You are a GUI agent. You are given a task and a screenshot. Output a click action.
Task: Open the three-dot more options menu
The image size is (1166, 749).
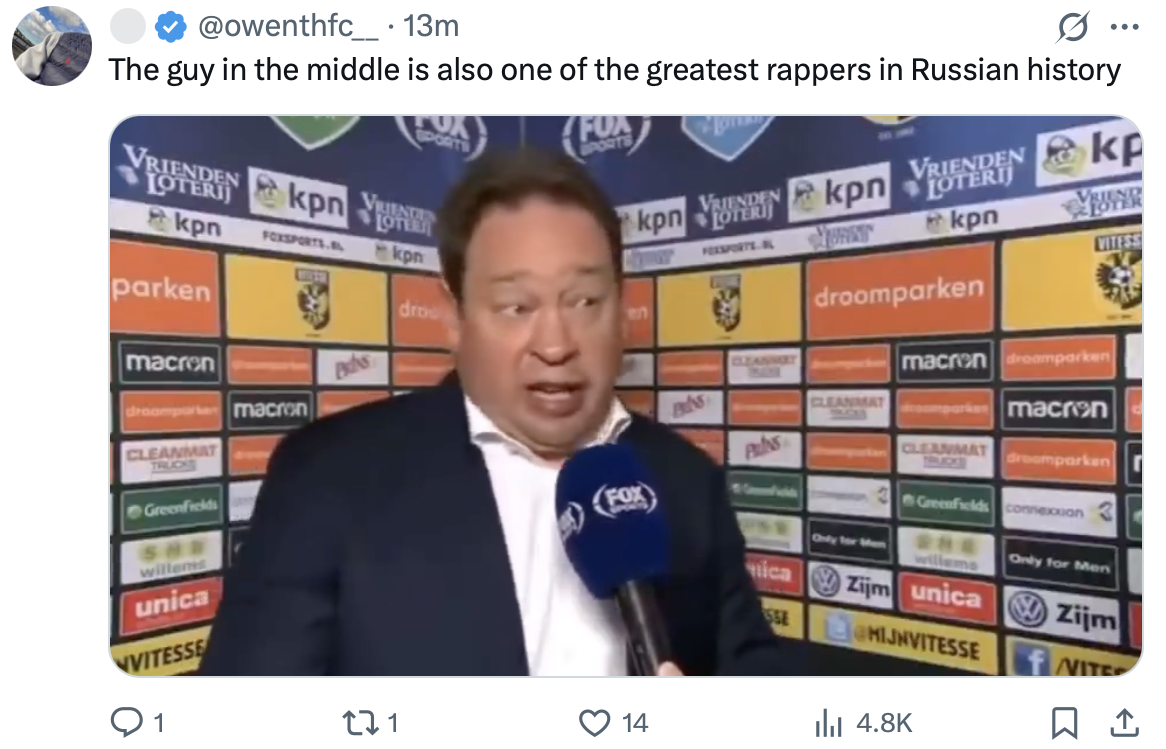(1124, 28)
